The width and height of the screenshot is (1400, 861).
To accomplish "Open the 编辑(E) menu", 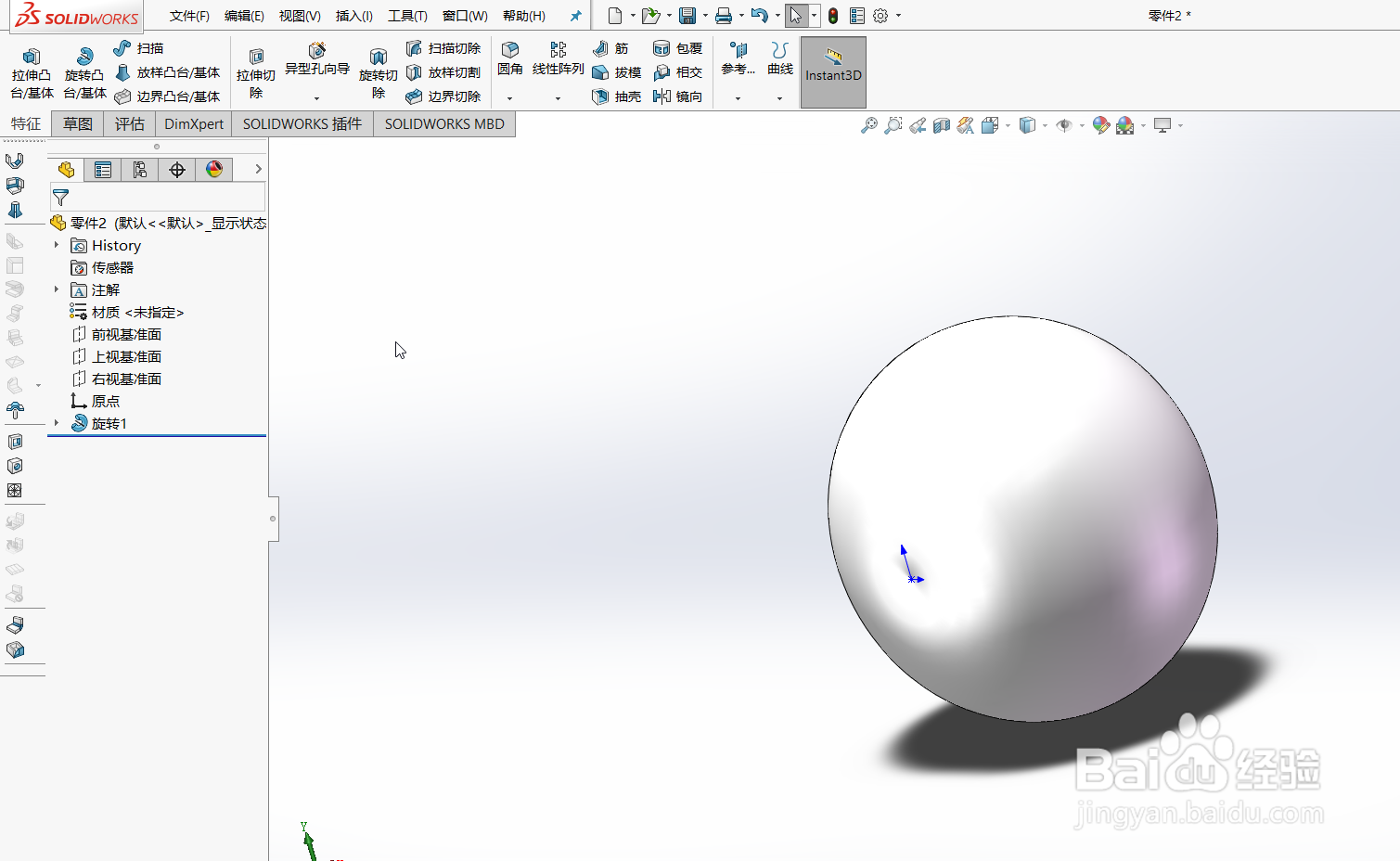I will point(244,16).
